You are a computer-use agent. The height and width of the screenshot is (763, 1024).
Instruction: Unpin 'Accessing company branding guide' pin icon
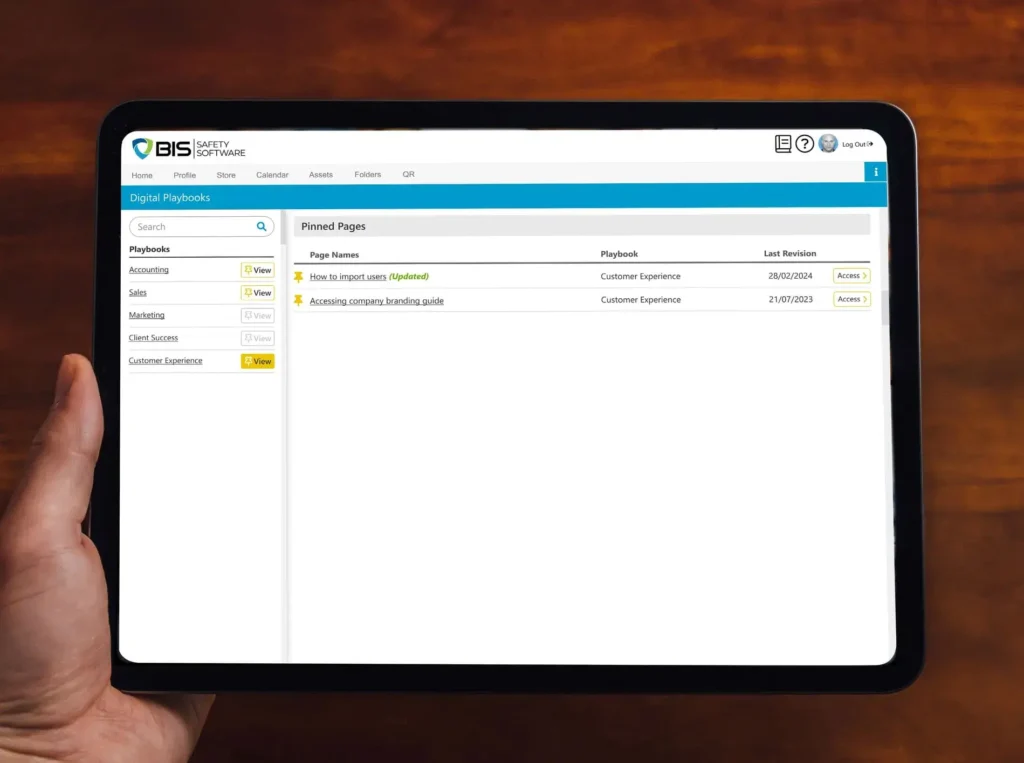298,300
